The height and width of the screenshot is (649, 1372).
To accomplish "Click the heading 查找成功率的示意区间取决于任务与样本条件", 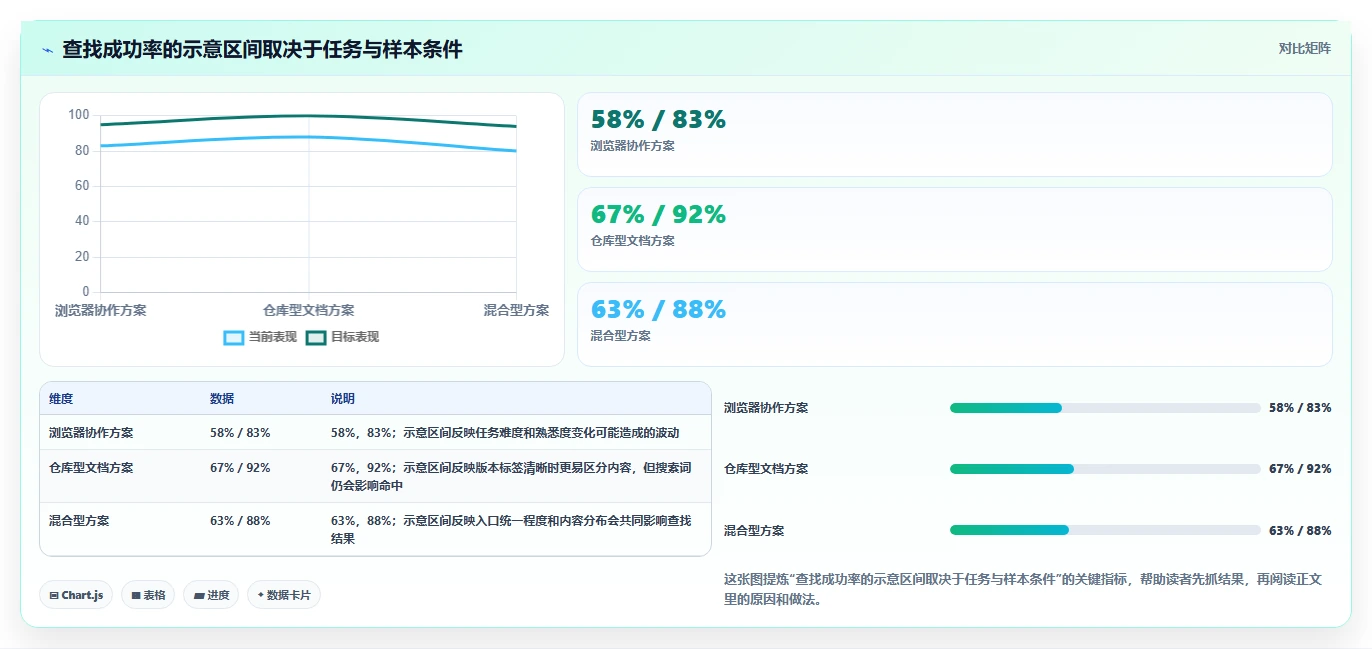I will 262,49.
